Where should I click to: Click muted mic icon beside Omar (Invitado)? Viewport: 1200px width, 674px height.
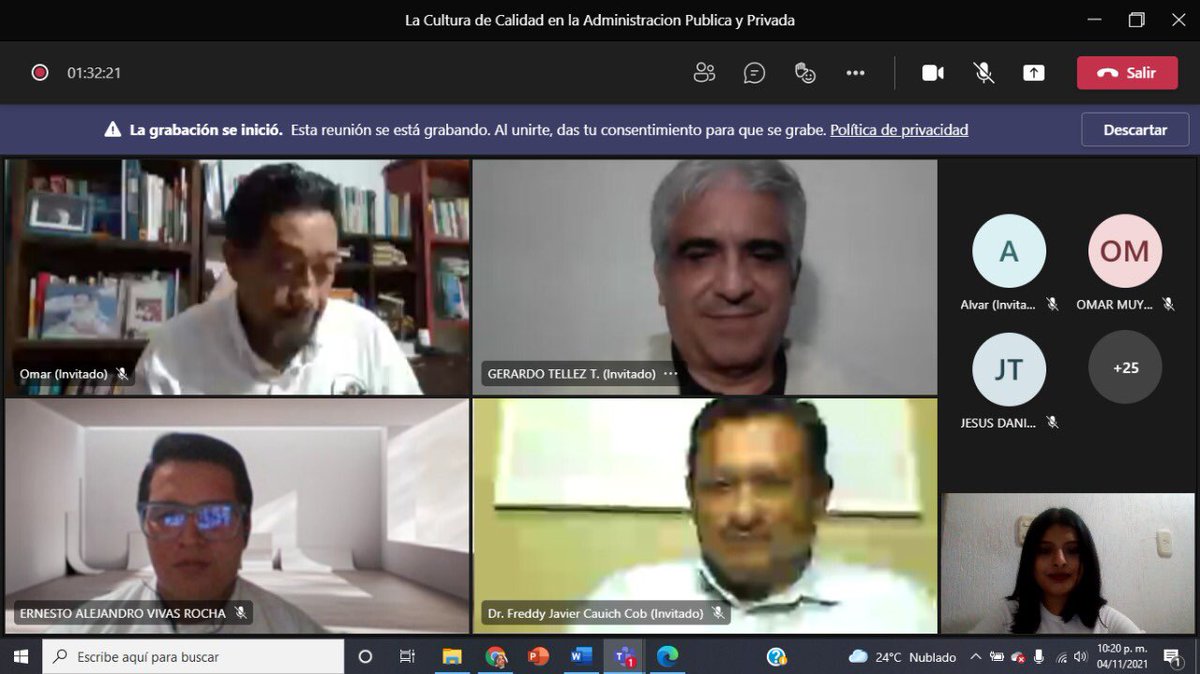pyautogui.click(x=122, y=374)
